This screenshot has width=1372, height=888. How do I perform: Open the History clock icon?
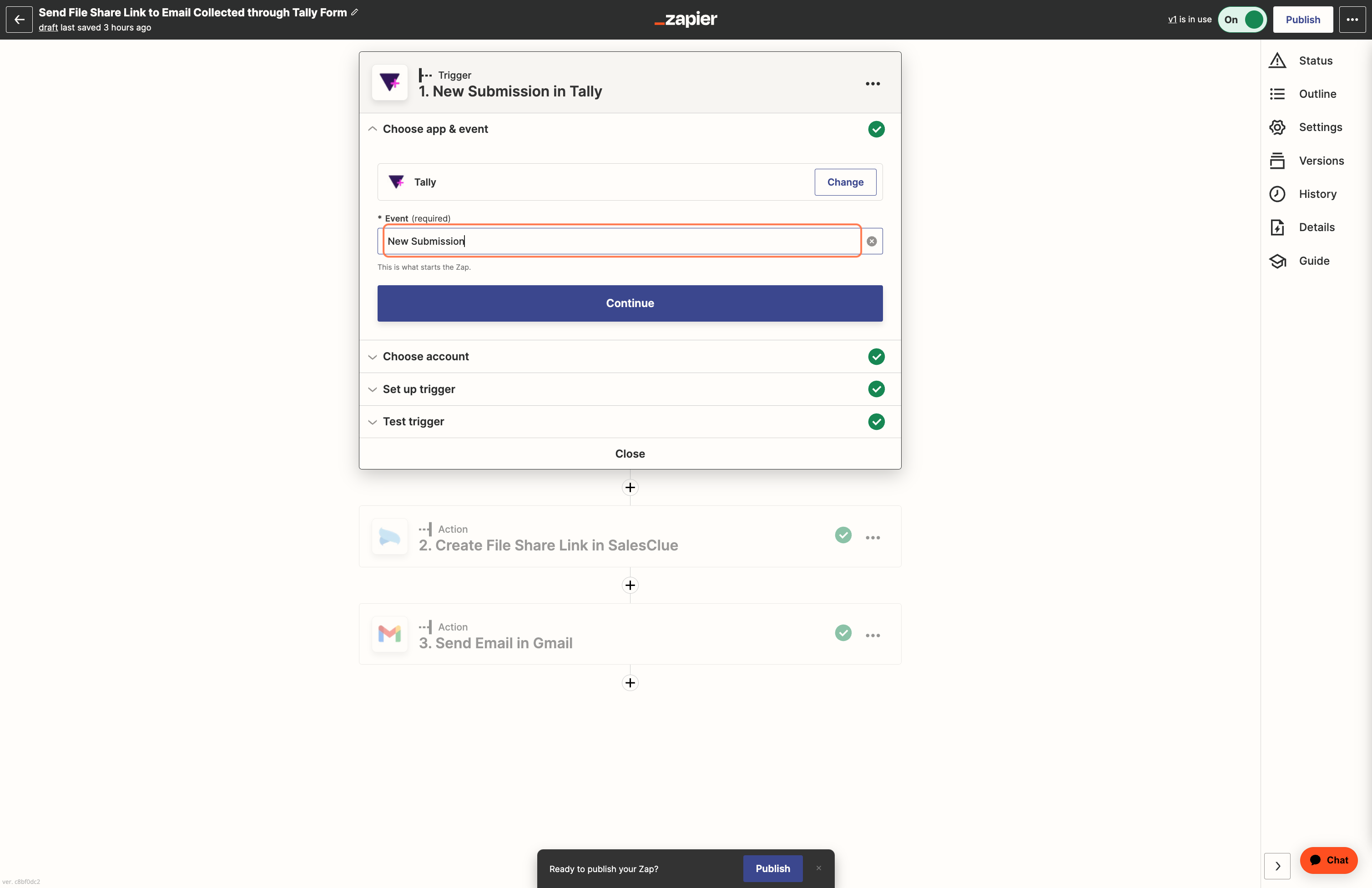[x=1277, y=194]
